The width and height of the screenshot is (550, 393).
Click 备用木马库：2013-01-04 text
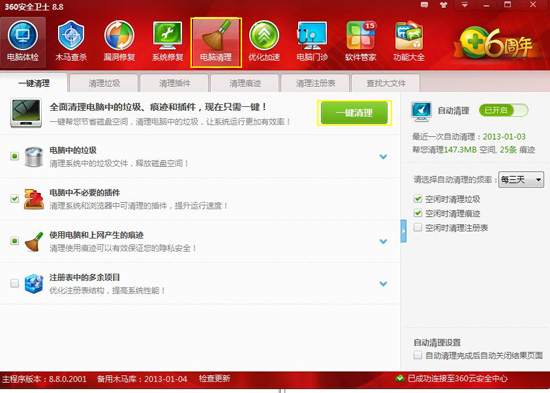(x=142, y=379)
